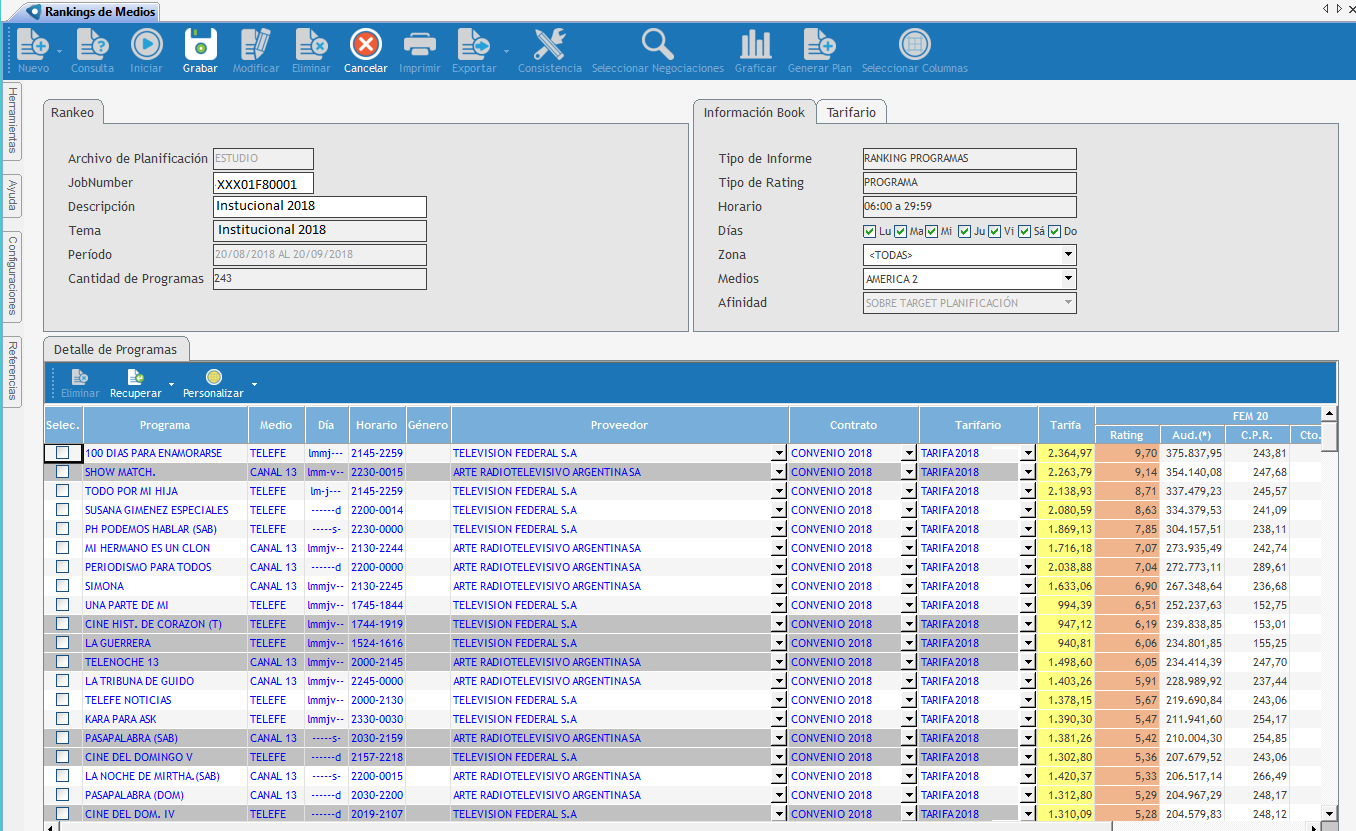Click the Rating column header
Image resolution: width=1356 pixels, height=831 pixels.
pyautogui.click(x=1126, y=435)
